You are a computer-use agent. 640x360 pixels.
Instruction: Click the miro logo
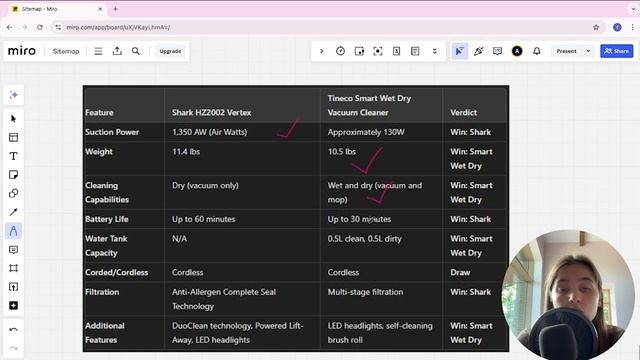[x=22, y=51]
